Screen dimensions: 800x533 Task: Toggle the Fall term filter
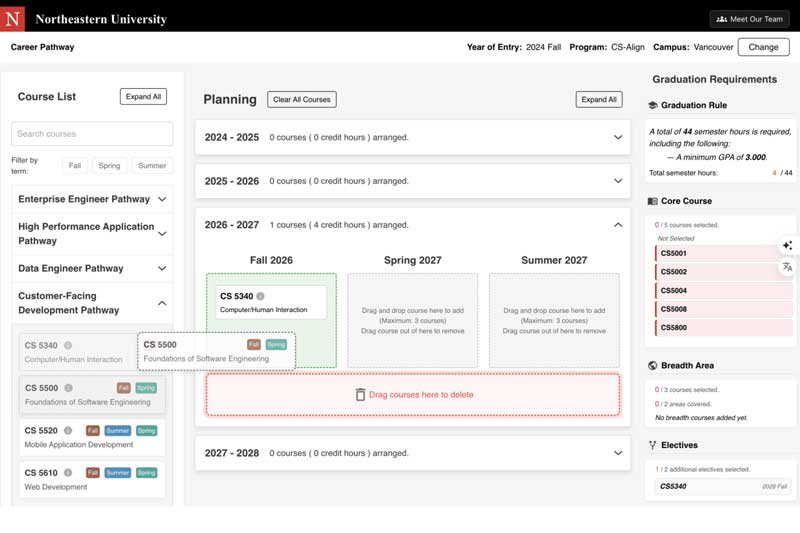pyautogui.click(x=75, y=166)
